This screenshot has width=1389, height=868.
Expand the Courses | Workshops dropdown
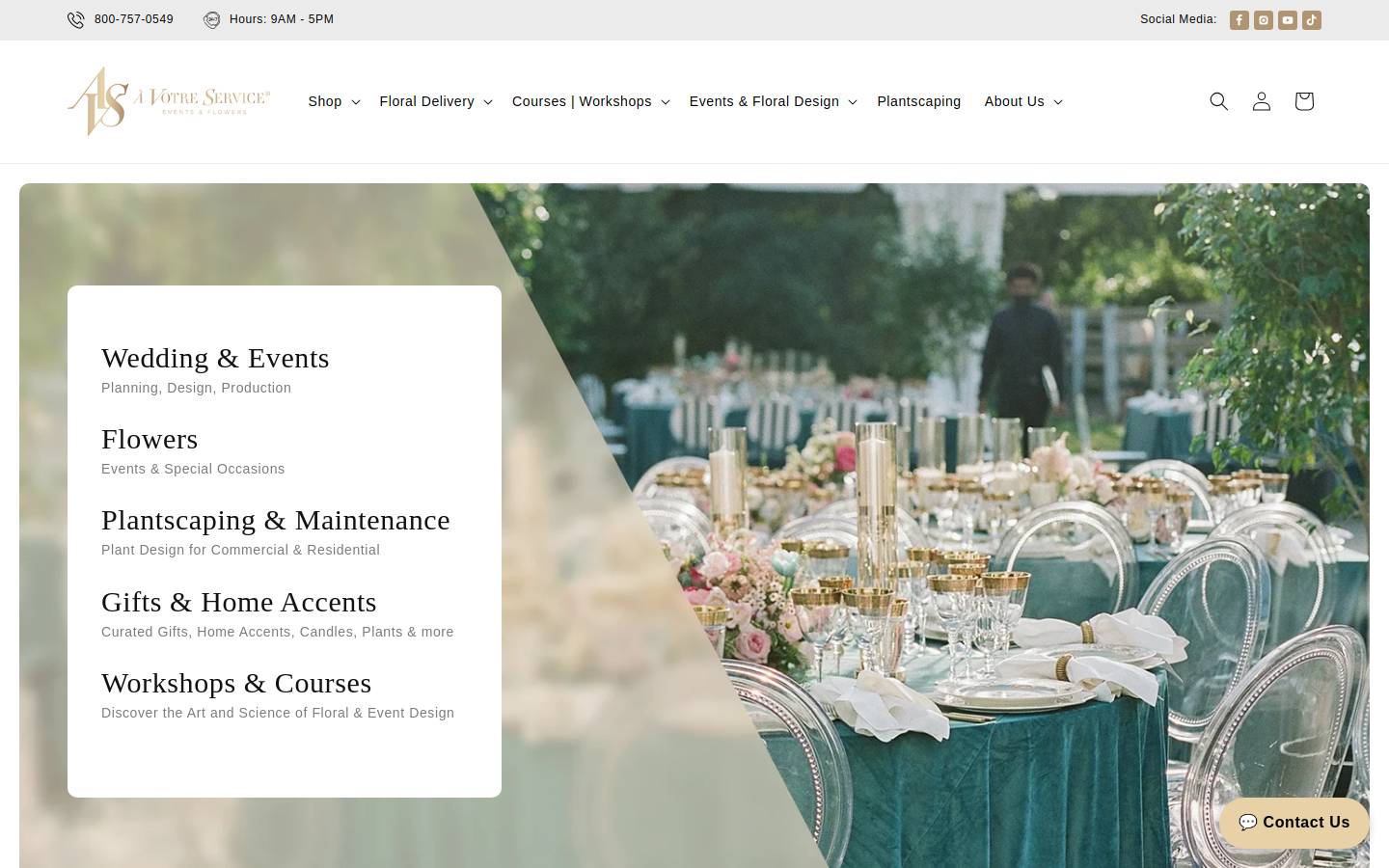(x=590, y=101)
